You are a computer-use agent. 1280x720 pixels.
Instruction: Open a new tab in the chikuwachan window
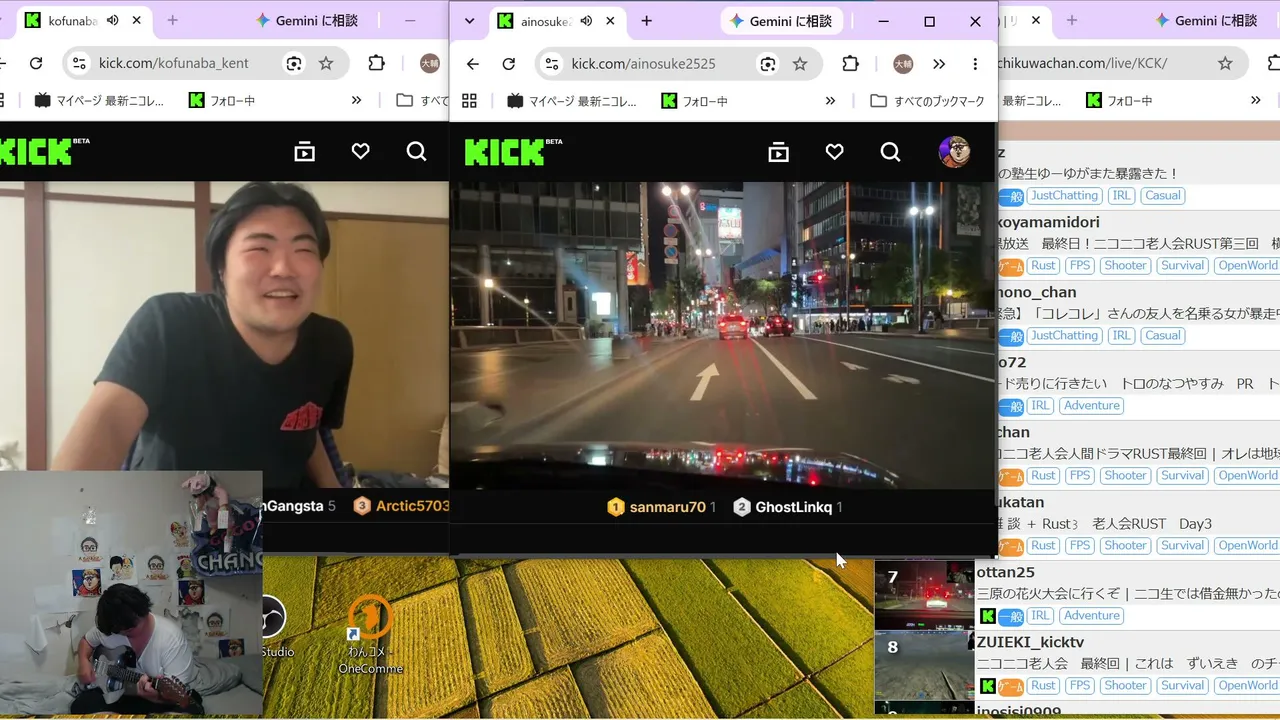(x=1072, y=20)
